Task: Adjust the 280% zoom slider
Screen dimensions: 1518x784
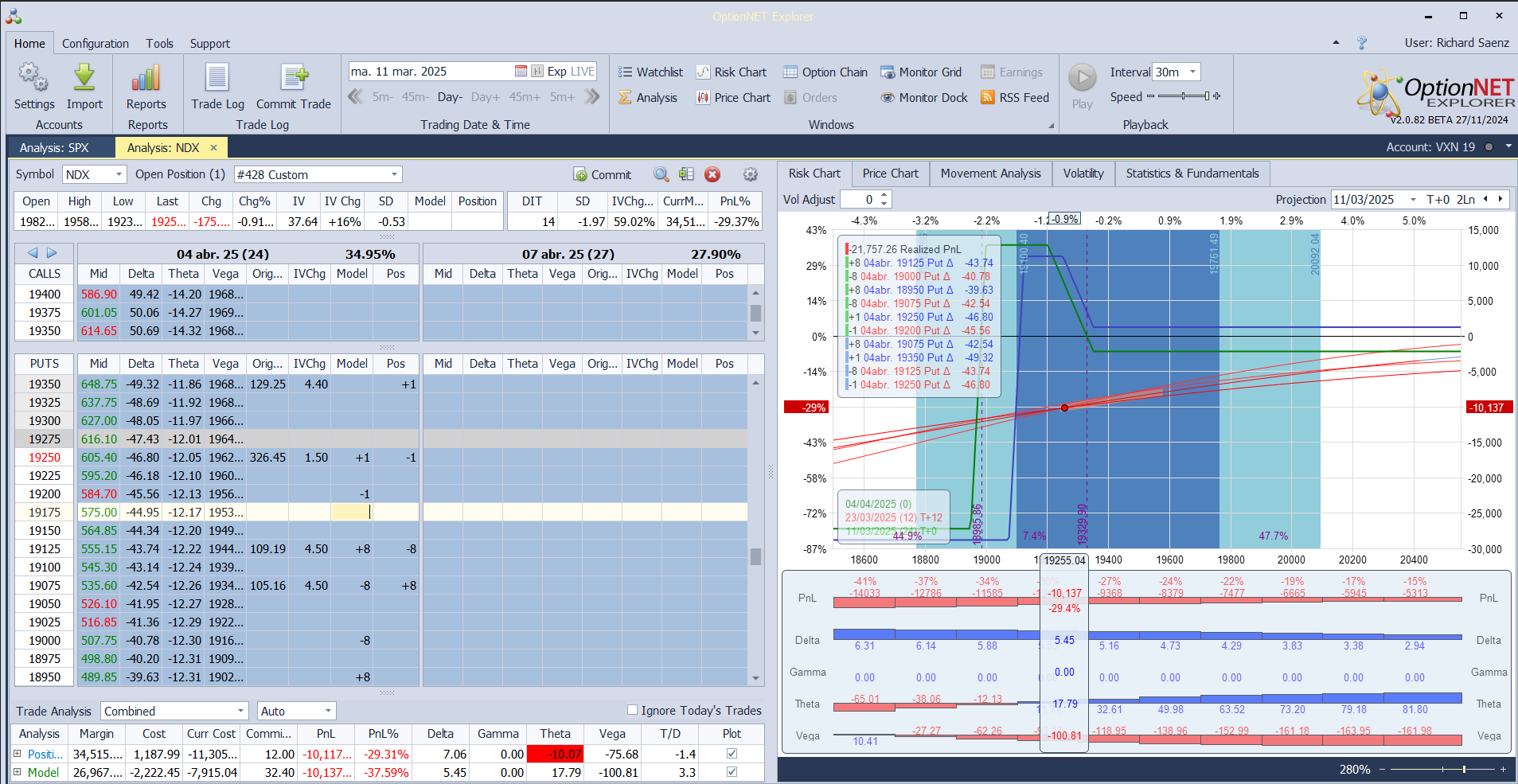Action: click(1442, 770)
